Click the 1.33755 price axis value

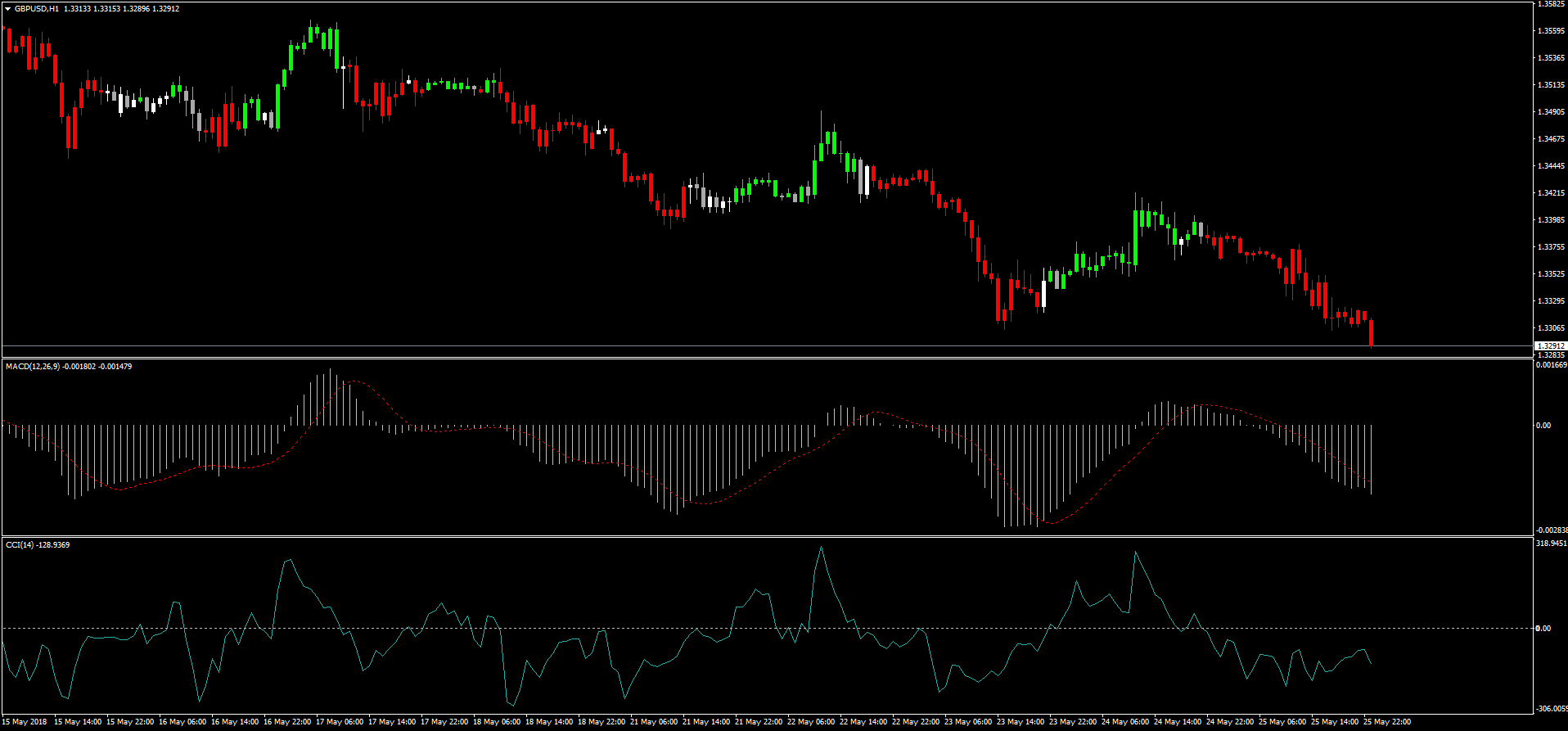(1552, 247)
